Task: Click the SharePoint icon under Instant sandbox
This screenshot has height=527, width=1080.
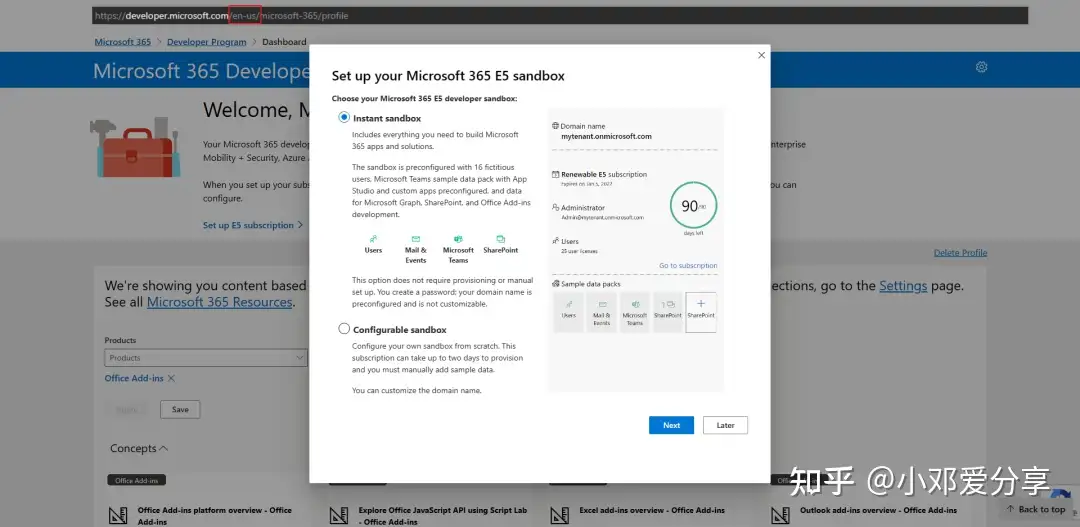Action: 501,238
